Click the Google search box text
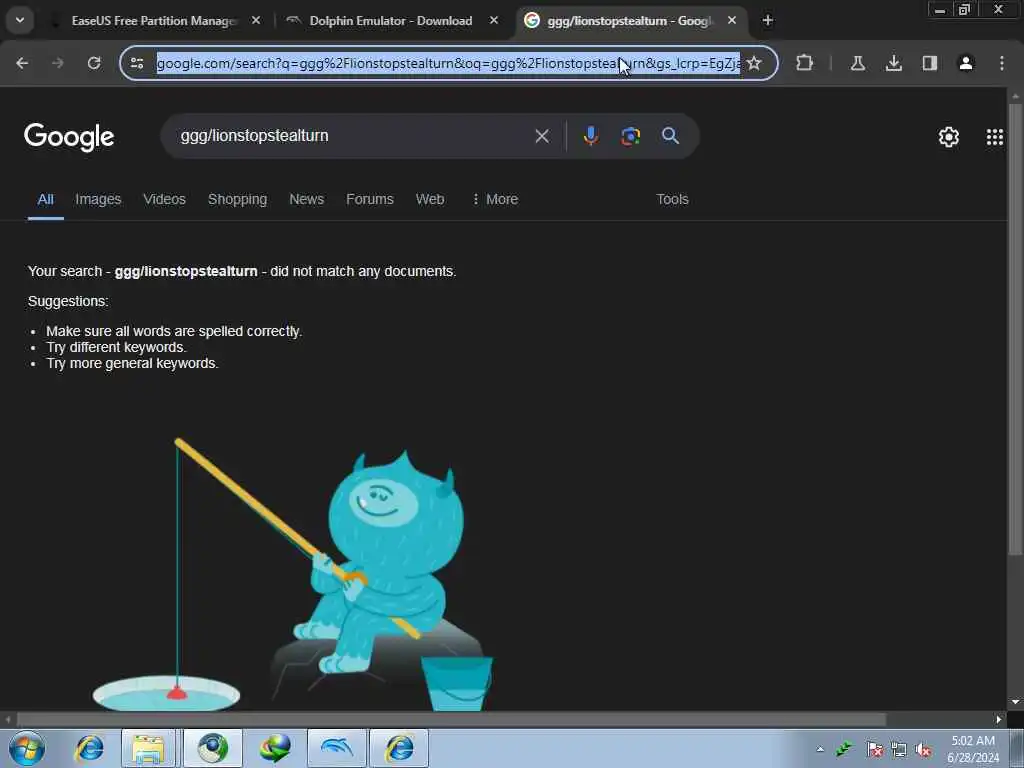The width and height of the screenshot is (1024, 768). click(255, 136)
